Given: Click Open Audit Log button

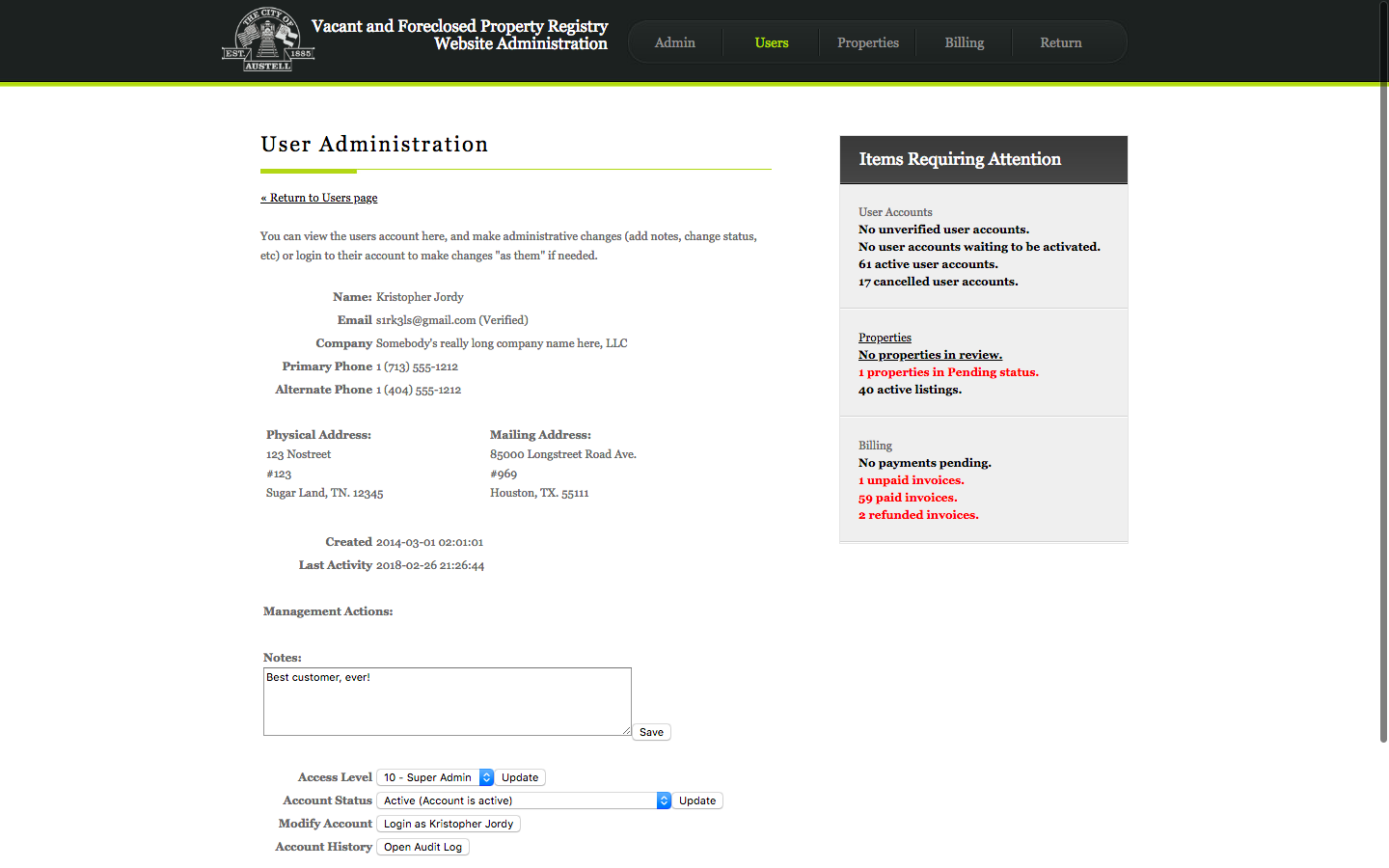Looking at the screenshot, I should pos(422,847).
